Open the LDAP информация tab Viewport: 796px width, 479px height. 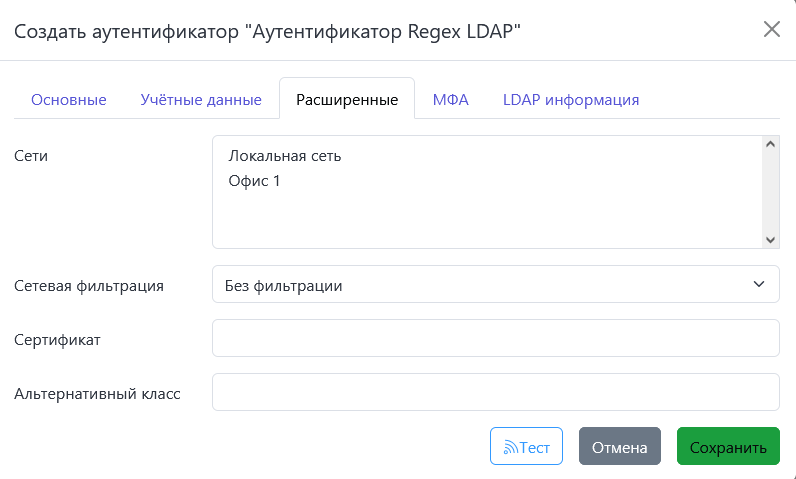tap(571, 100)
